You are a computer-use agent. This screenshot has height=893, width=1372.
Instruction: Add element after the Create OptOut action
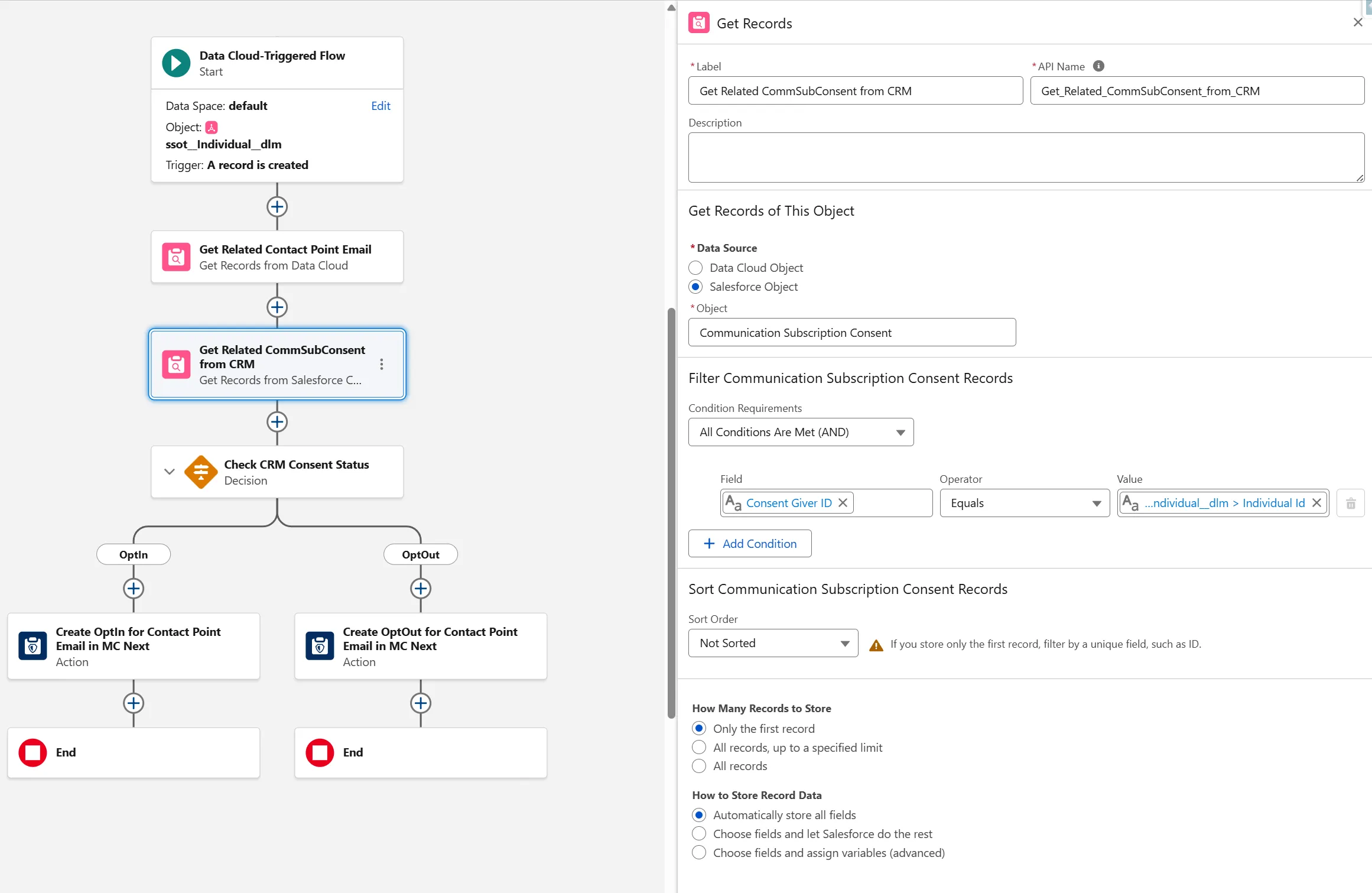[421, 703]
